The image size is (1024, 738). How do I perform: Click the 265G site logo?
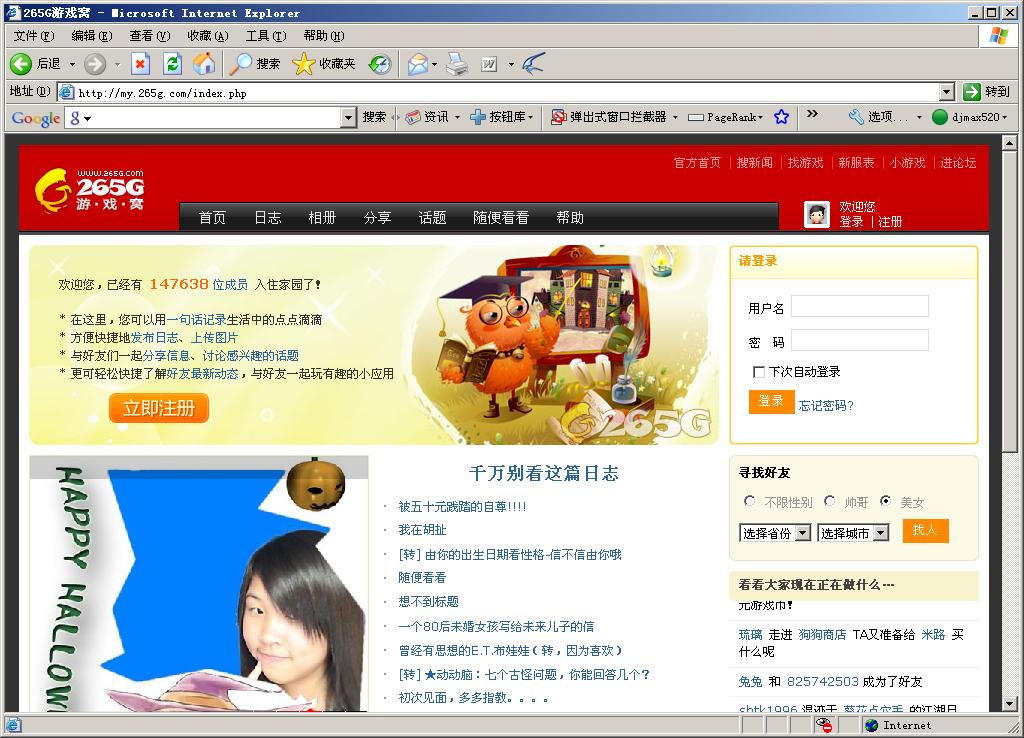(x=89, y=191)
